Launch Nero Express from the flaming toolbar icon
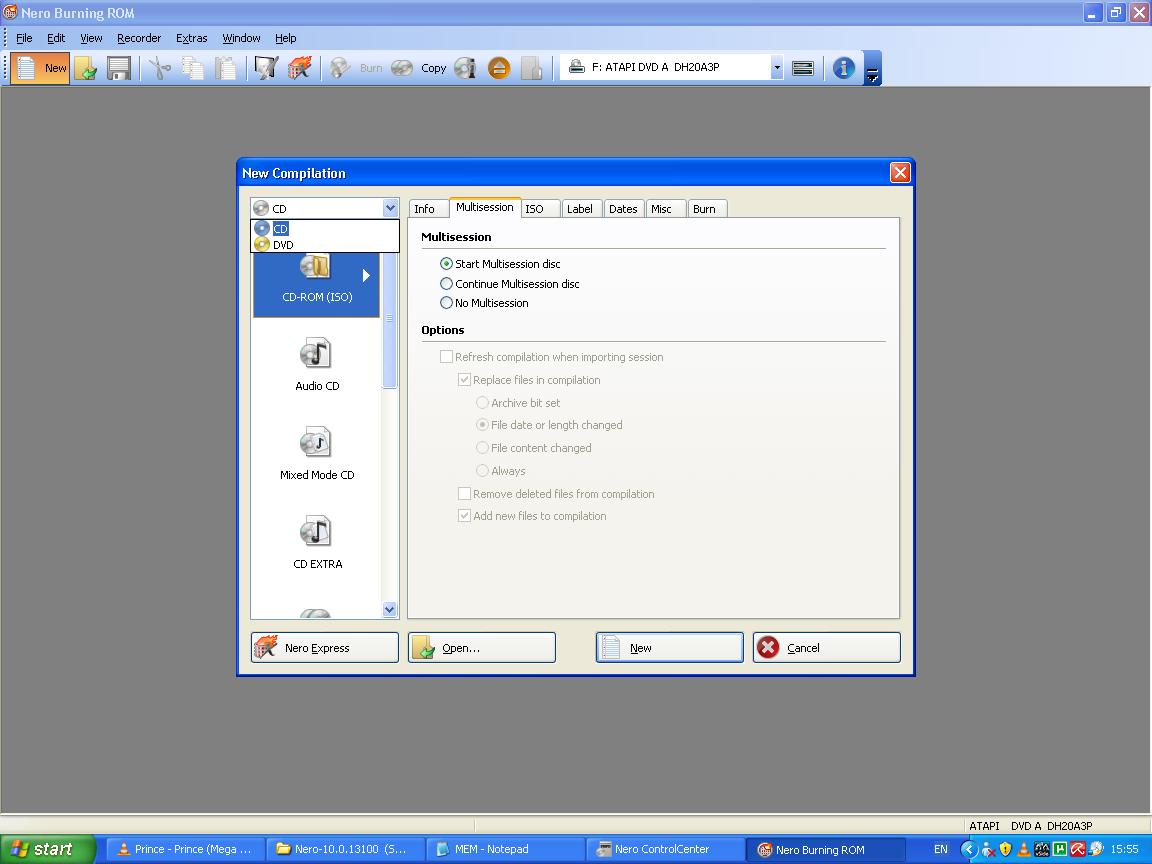 click(x=300, y=68)
